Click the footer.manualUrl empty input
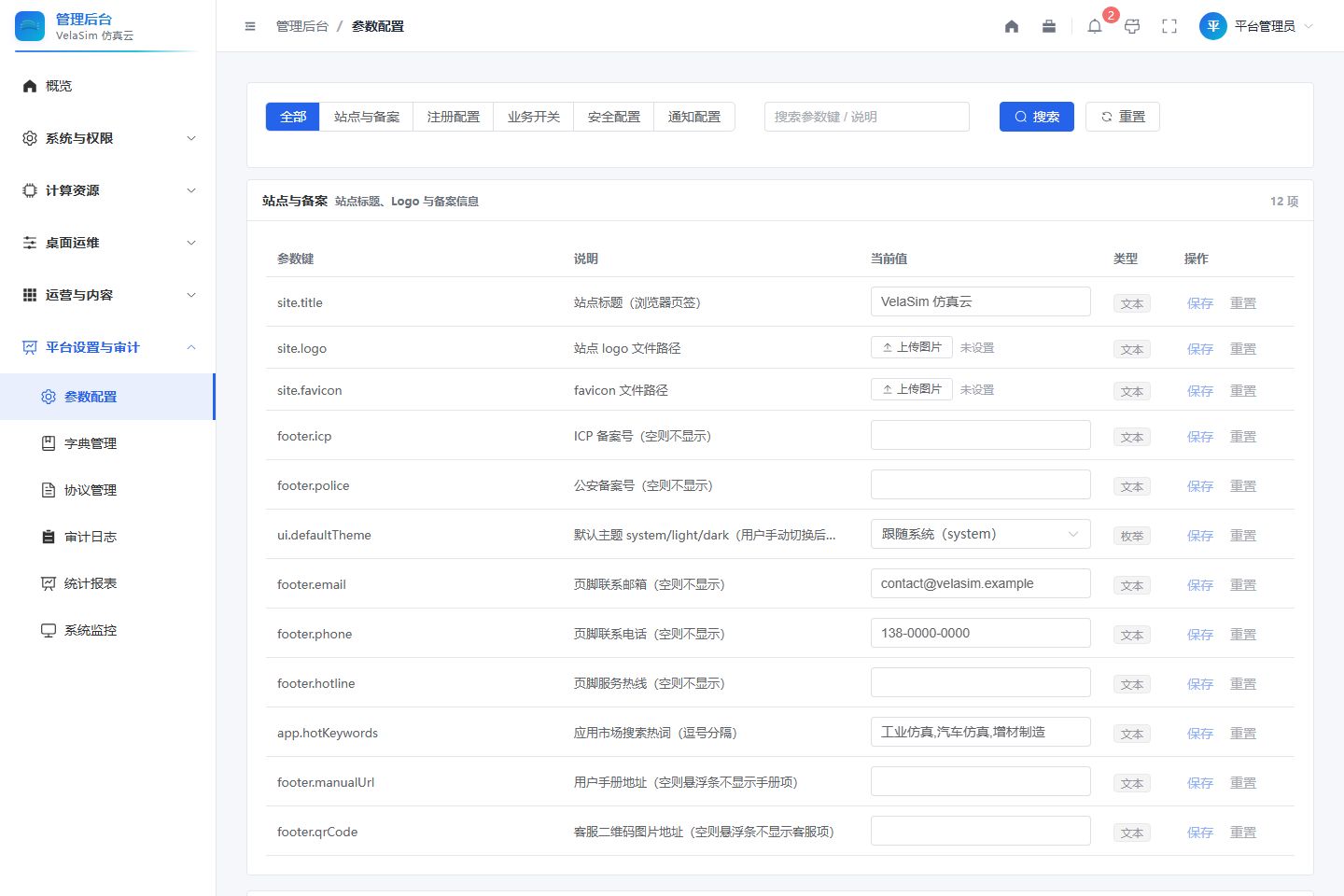This screenshot has height=896, width=1344. coord(981,781)
